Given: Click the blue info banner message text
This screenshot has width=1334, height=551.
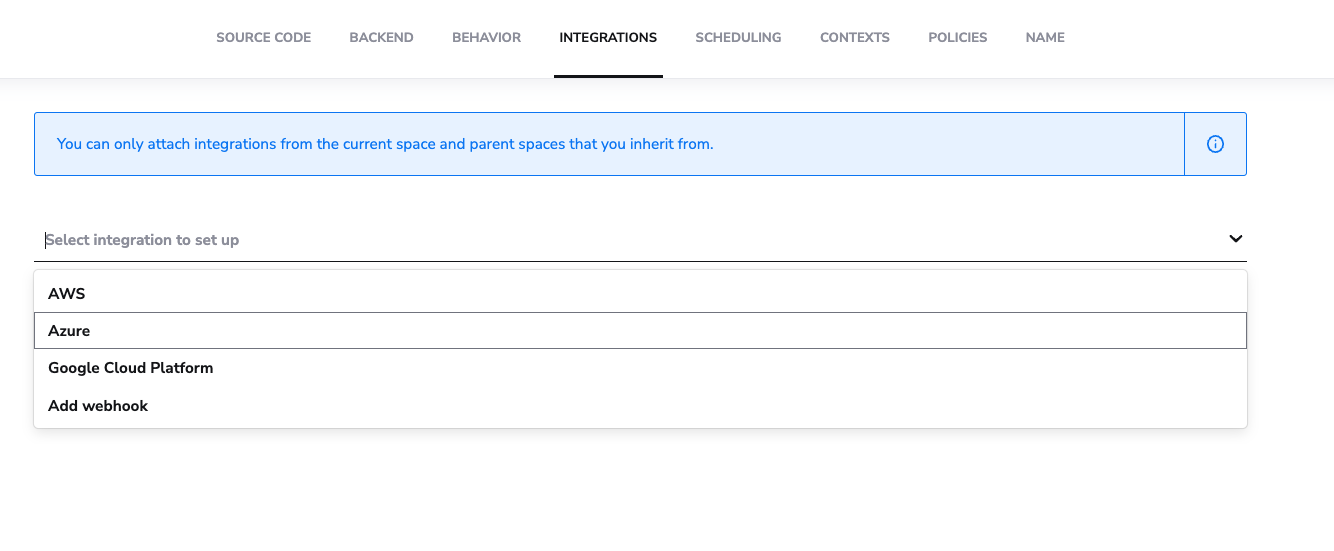Looking at the screenshot, I should pos(385,144).
